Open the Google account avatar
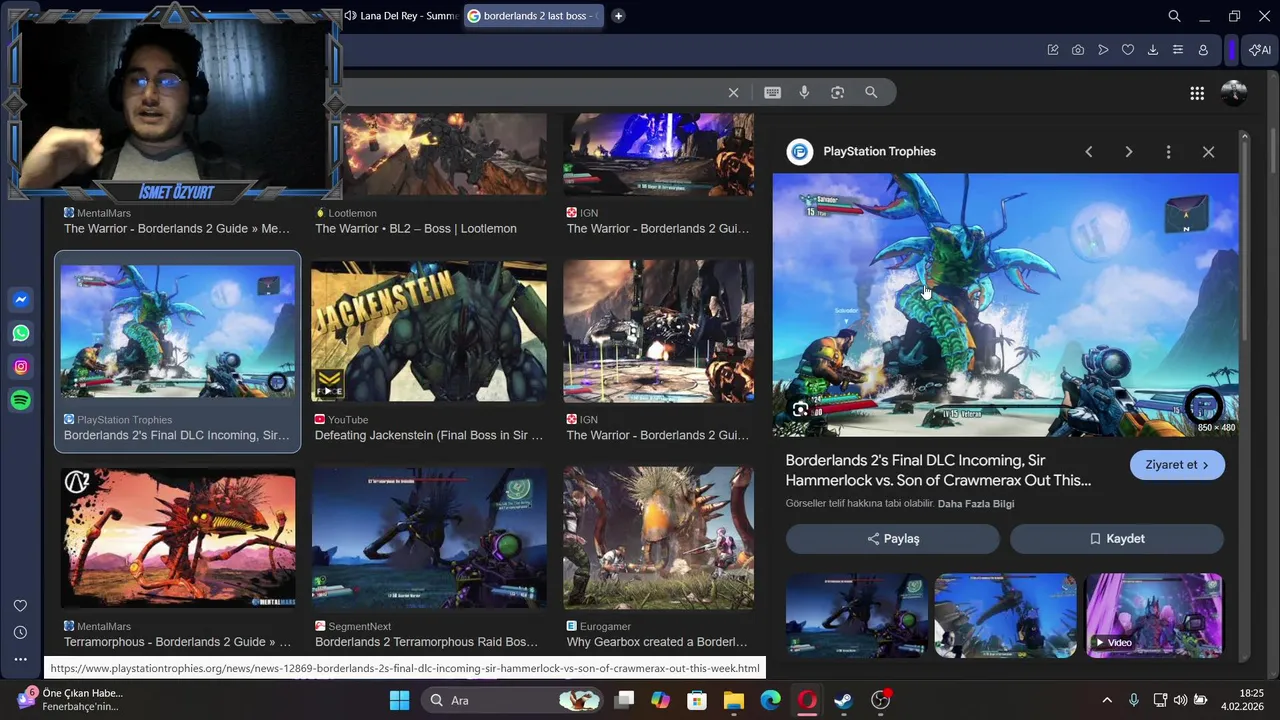 1234,93
